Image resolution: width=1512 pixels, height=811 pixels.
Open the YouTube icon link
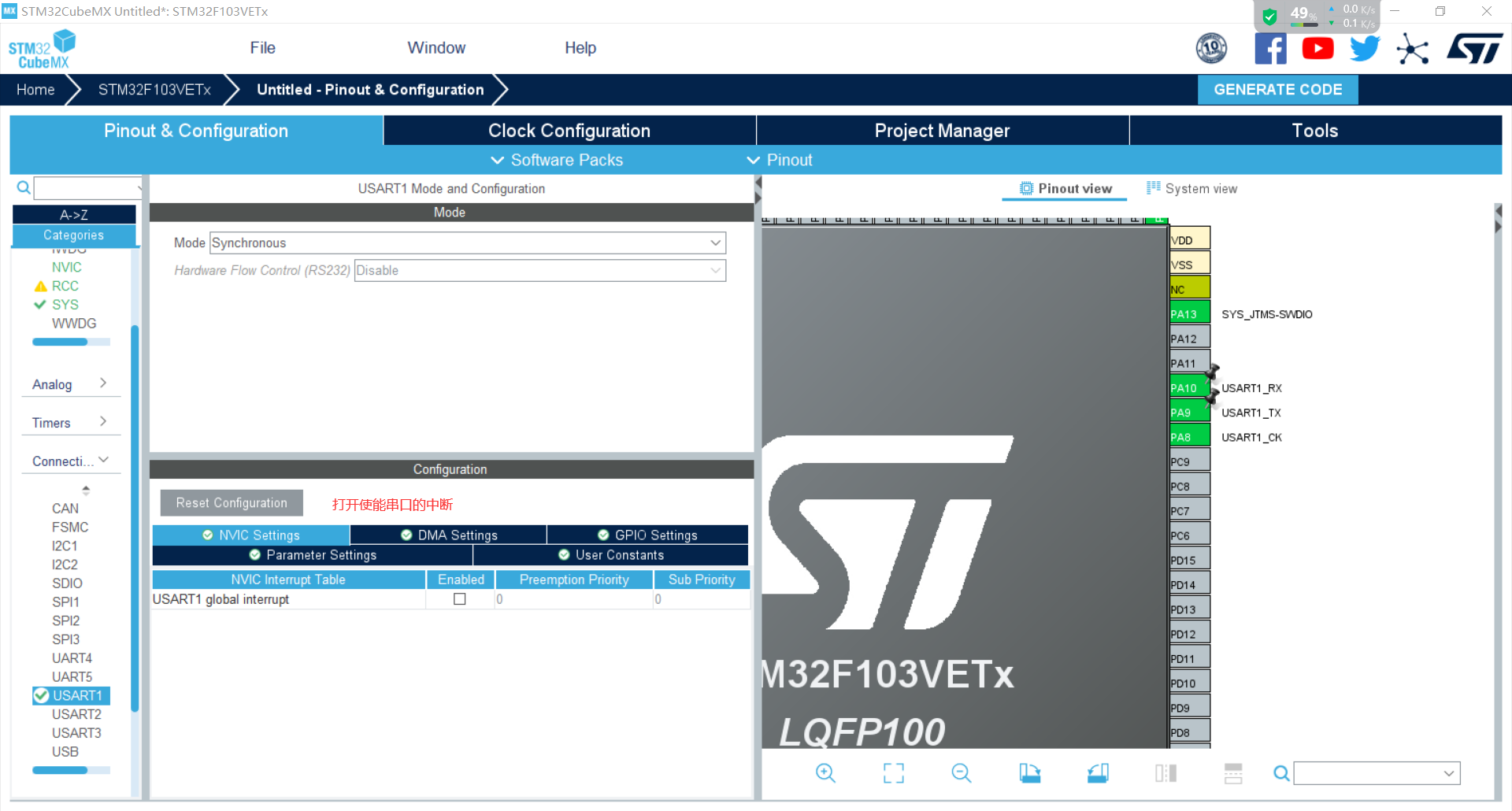(x=1317, y=49)
